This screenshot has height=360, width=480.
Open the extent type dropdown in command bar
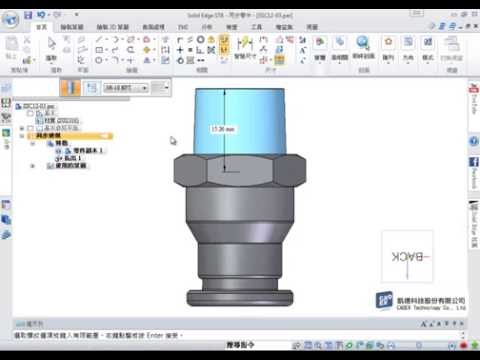tap(126, 88)
